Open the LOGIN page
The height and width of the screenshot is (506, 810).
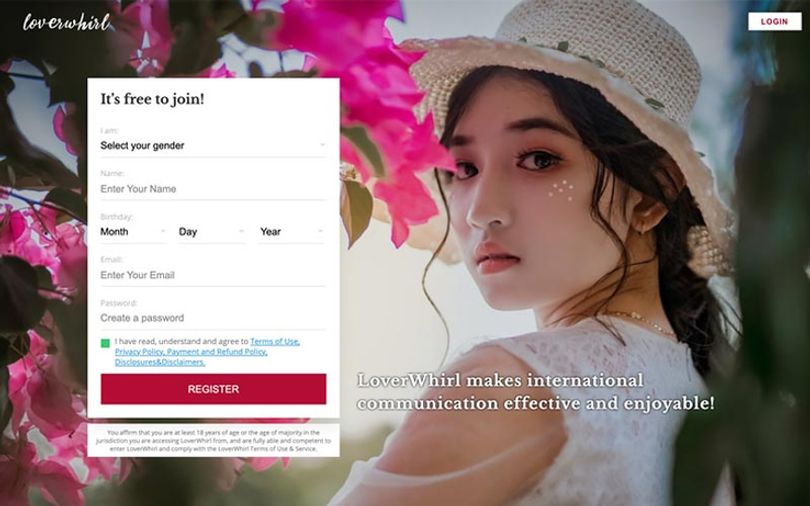774,22
